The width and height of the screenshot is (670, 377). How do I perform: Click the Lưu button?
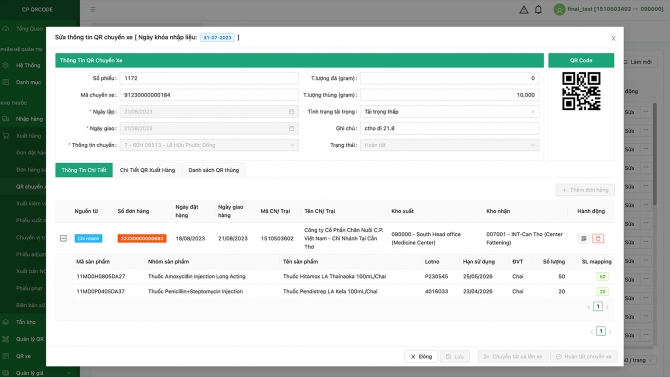[455, 356]
